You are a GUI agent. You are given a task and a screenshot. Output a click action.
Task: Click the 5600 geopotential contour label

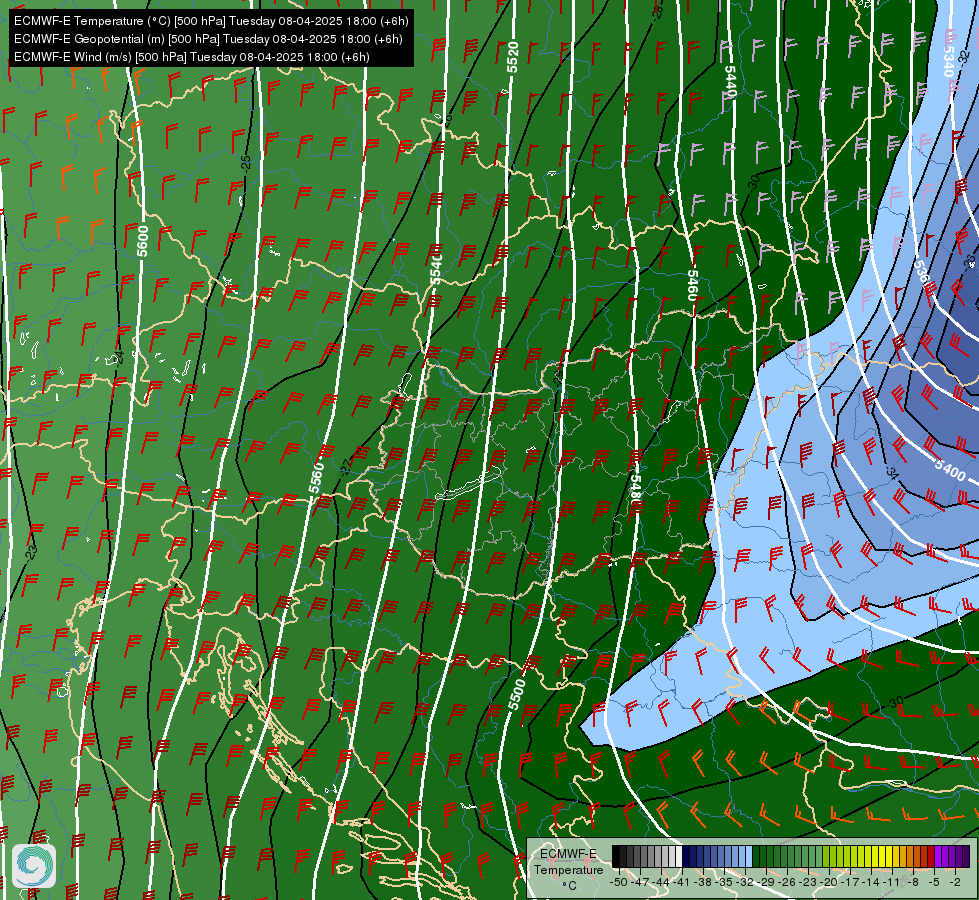point(143,241)
